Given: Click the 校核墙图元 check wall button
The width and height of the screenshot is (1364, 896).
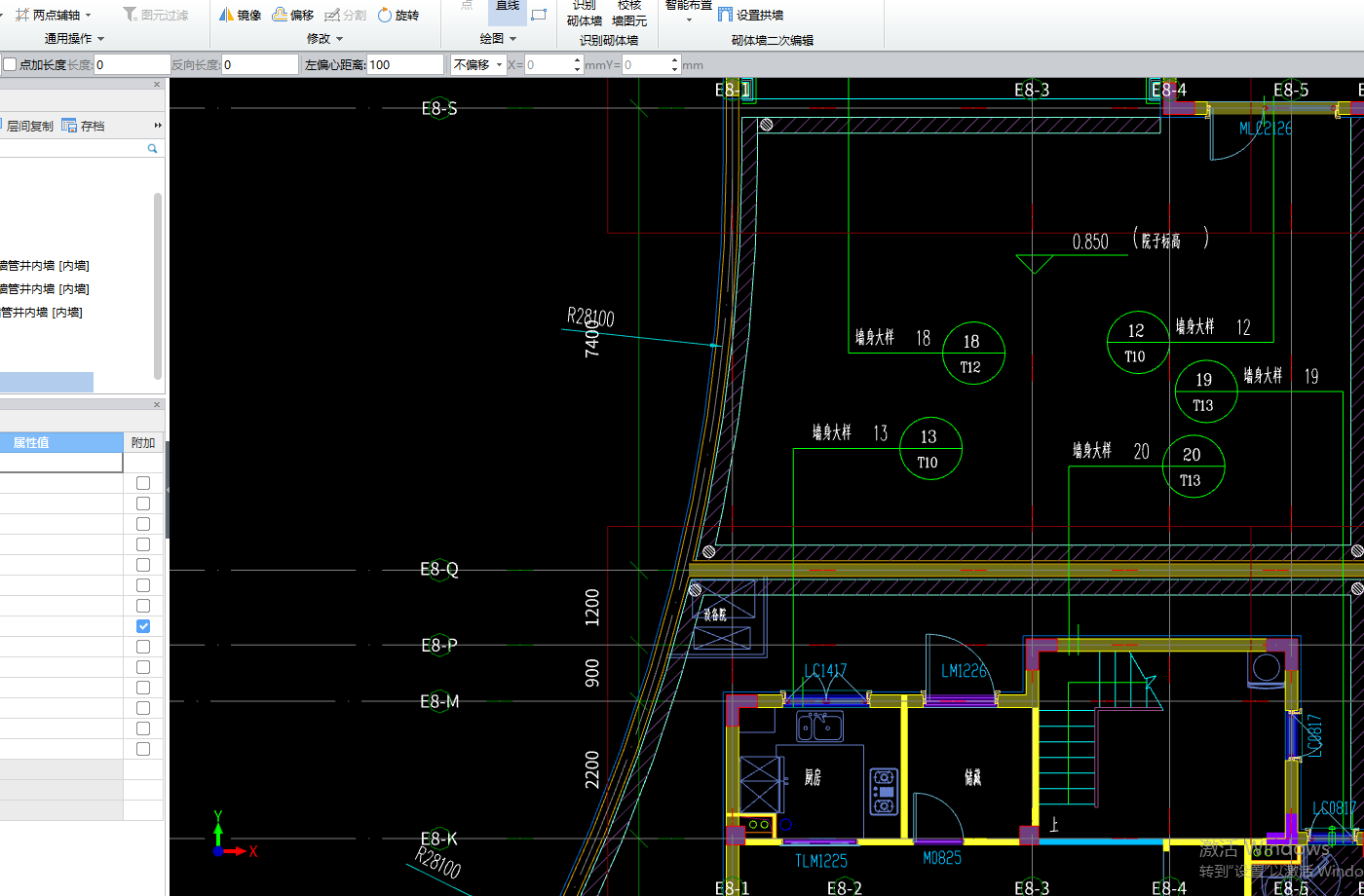Looking at the screenshot, I should [x=629, y=13].
